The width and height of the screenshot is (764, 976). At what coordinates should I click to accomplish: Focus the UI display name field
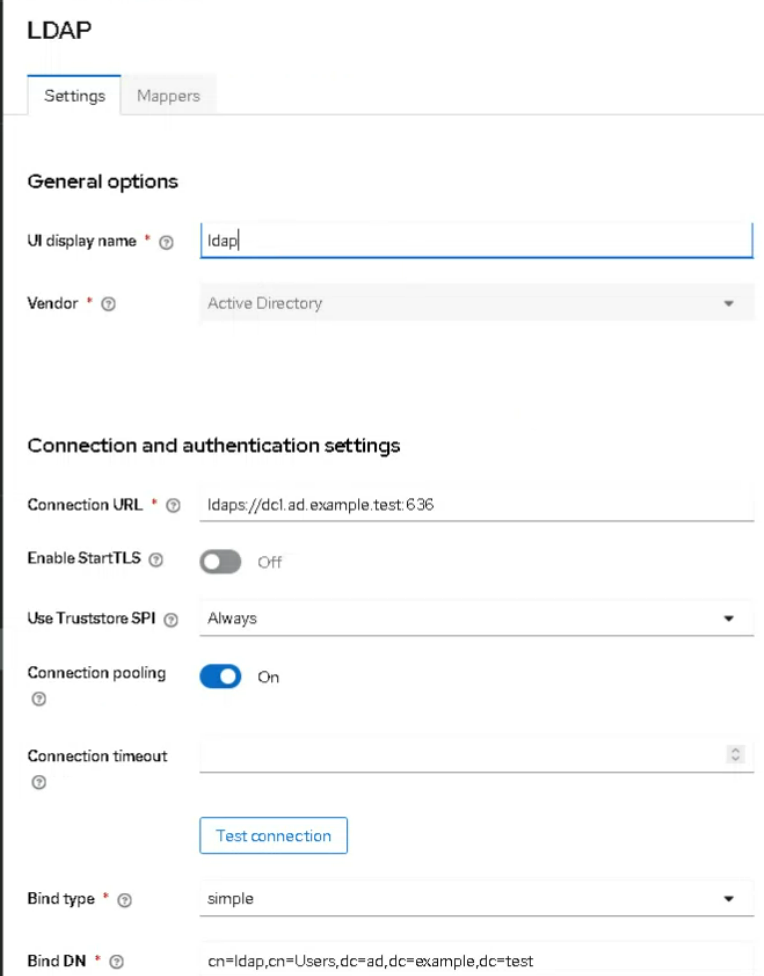coord(476,241)
